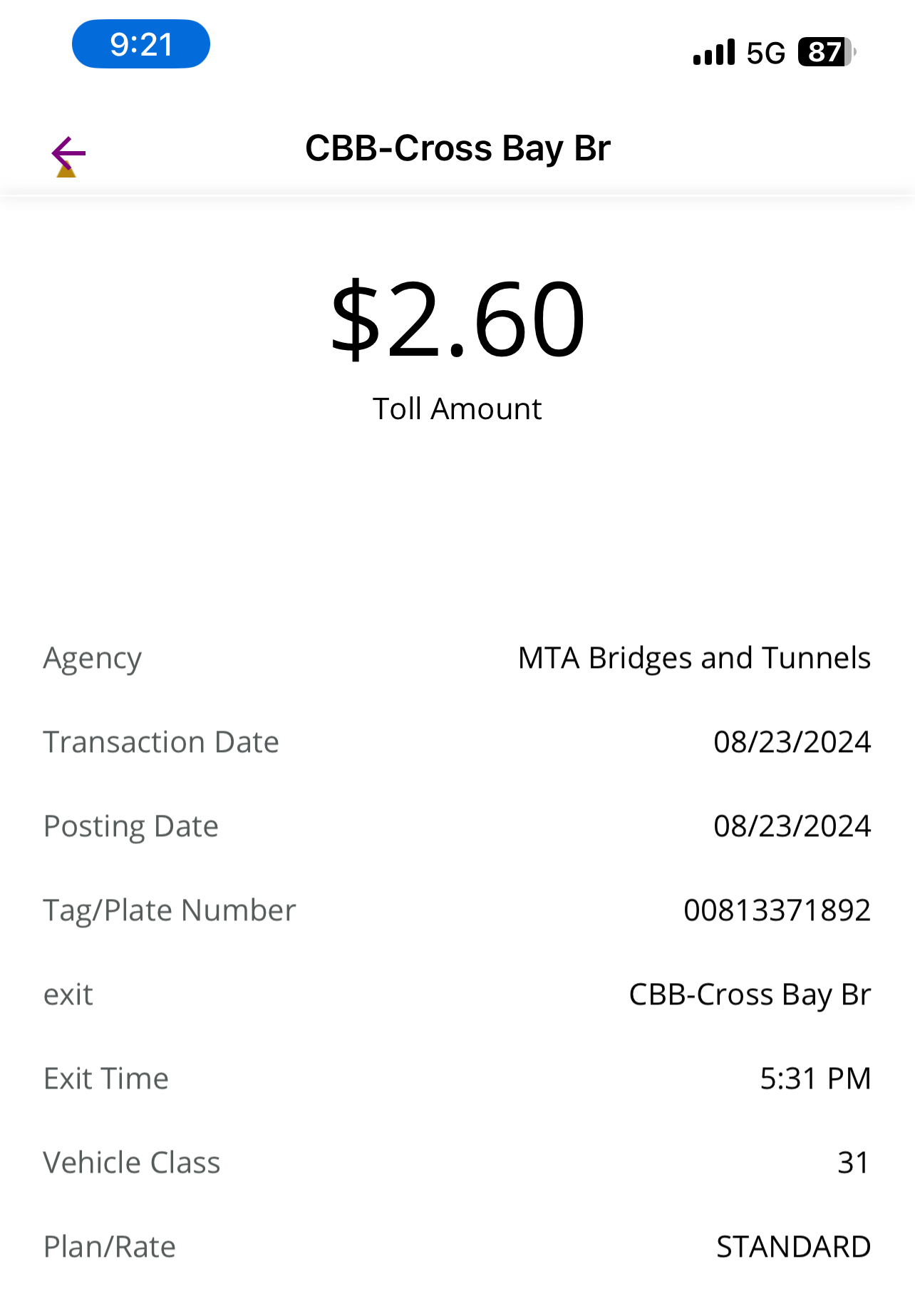Tap MTA Bridges and Tunnels value
The image size is (915, 1316).
[694, 658]
